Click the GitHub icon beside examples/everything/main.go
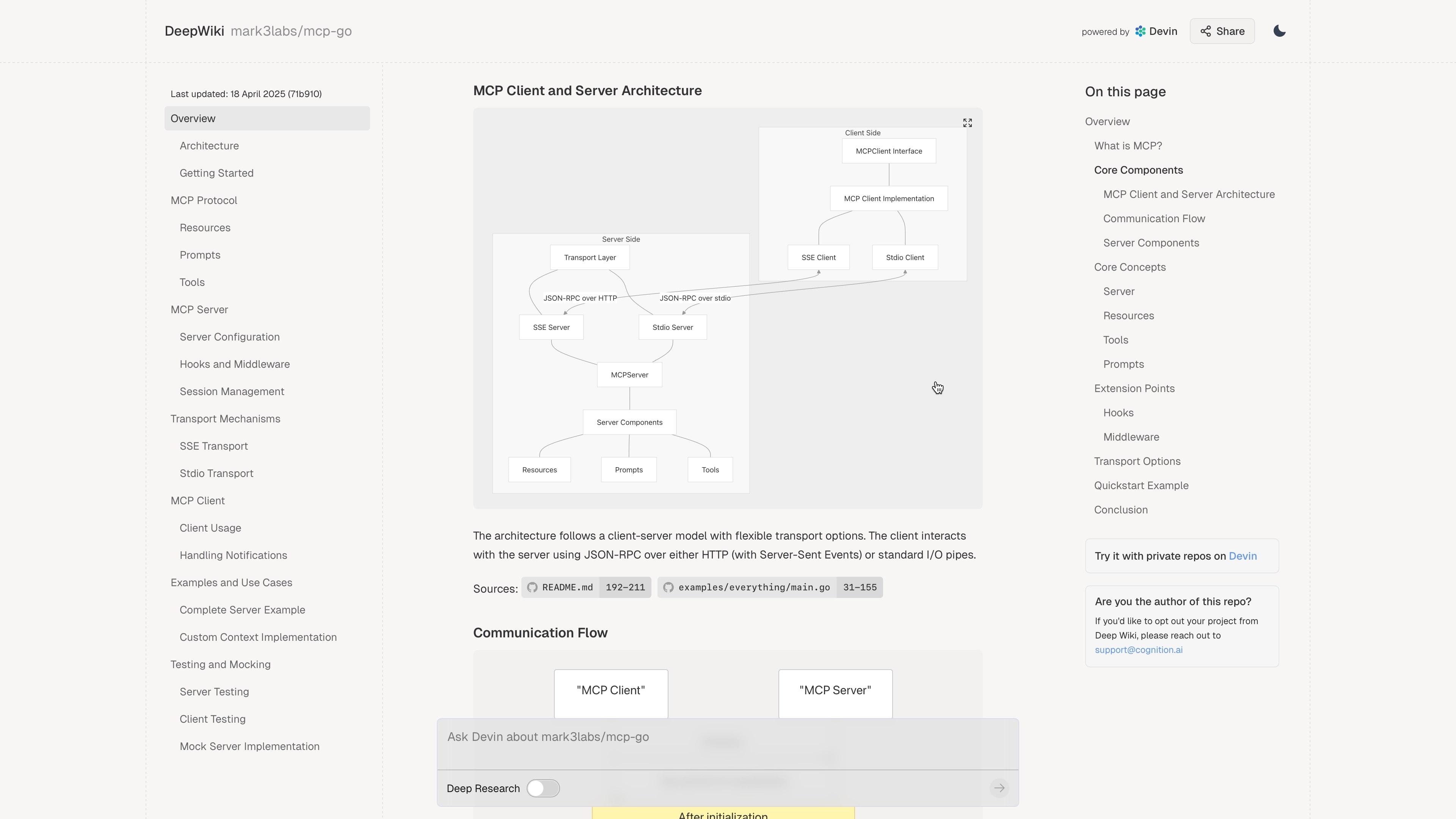The image size is (1456, 819). tap(668, 587)
